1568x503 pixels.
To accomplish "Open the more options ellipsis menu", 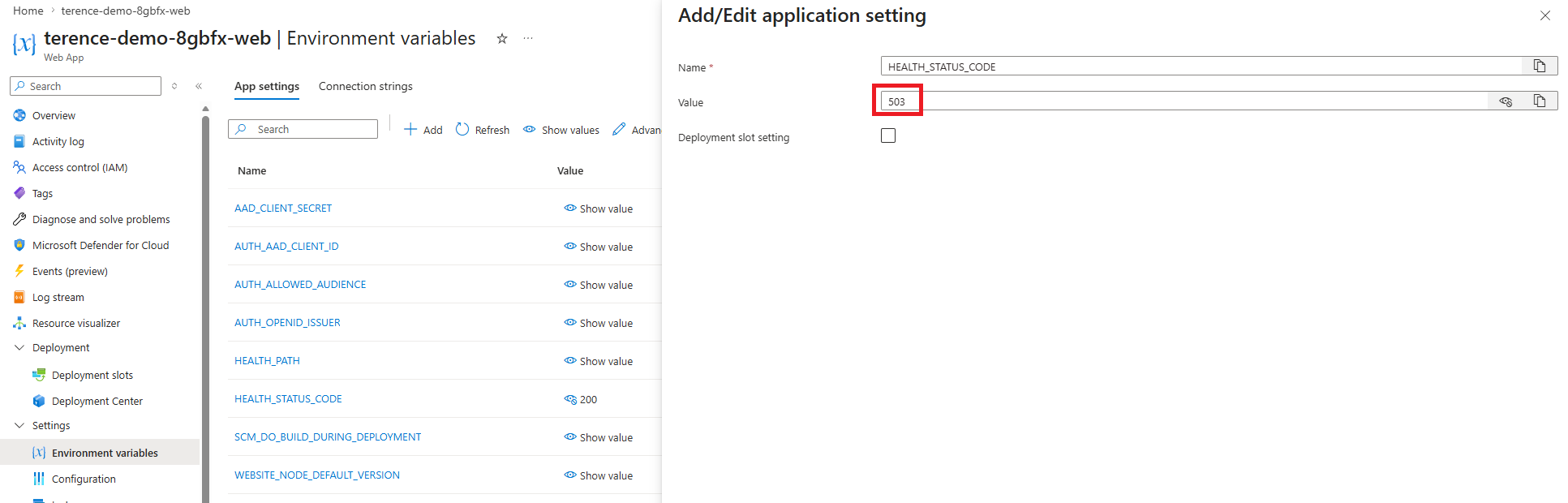I will 528,39.
